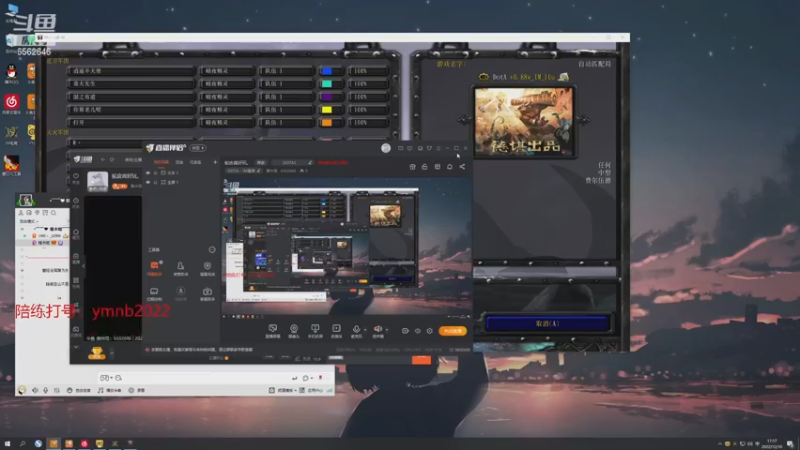Click the round button beside the toolbox title

[212, 249]
